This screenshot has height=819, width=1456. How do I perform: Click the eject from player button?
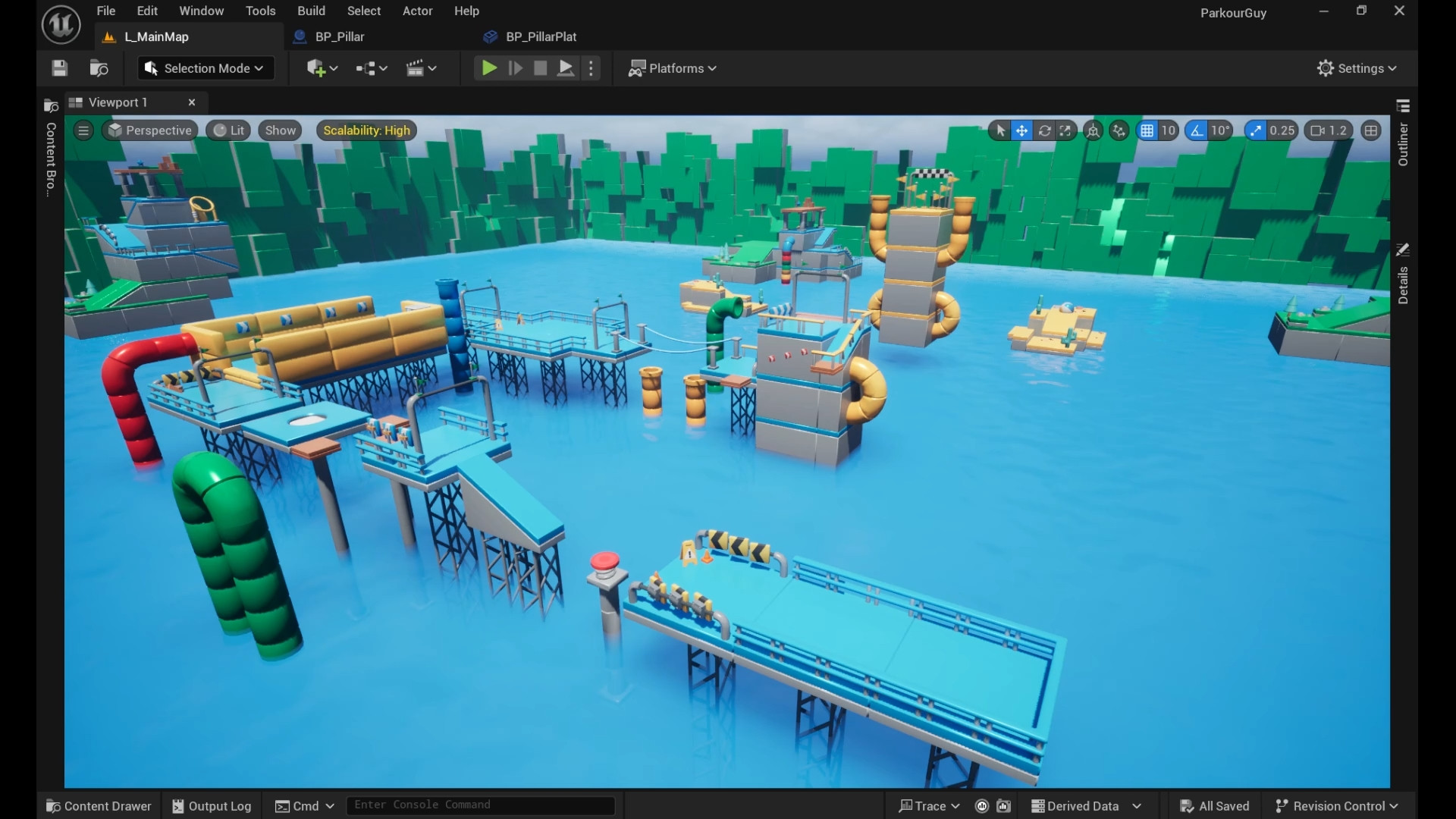566,68
